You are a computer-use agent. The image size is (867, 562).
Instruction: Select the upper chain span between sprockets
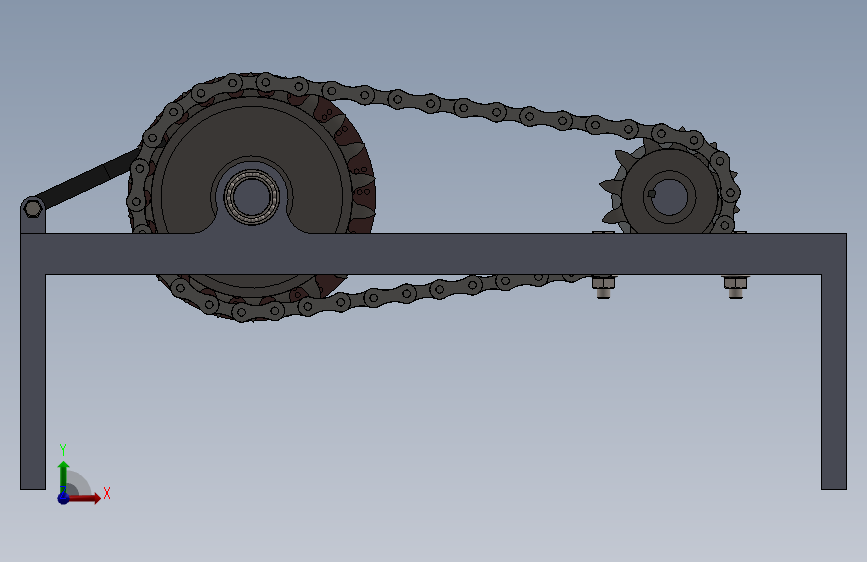tap(481, 108)
